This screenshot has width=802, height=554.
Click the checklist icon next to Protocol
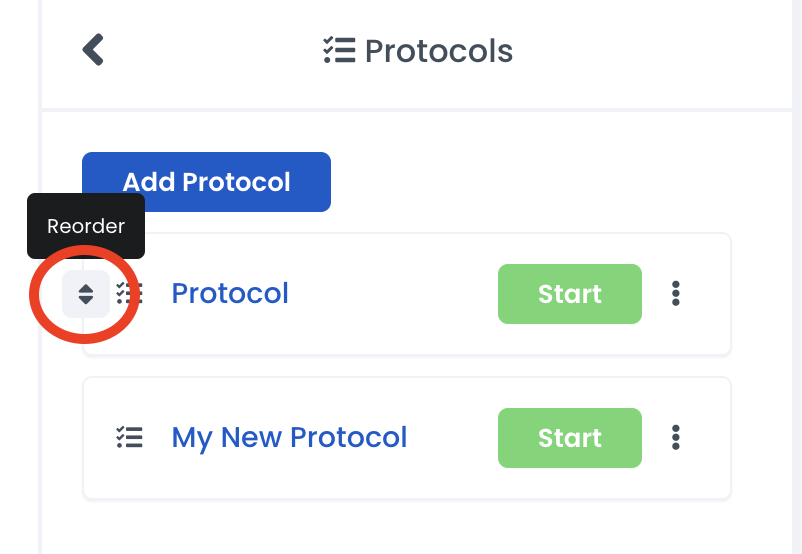click(130, 294)
